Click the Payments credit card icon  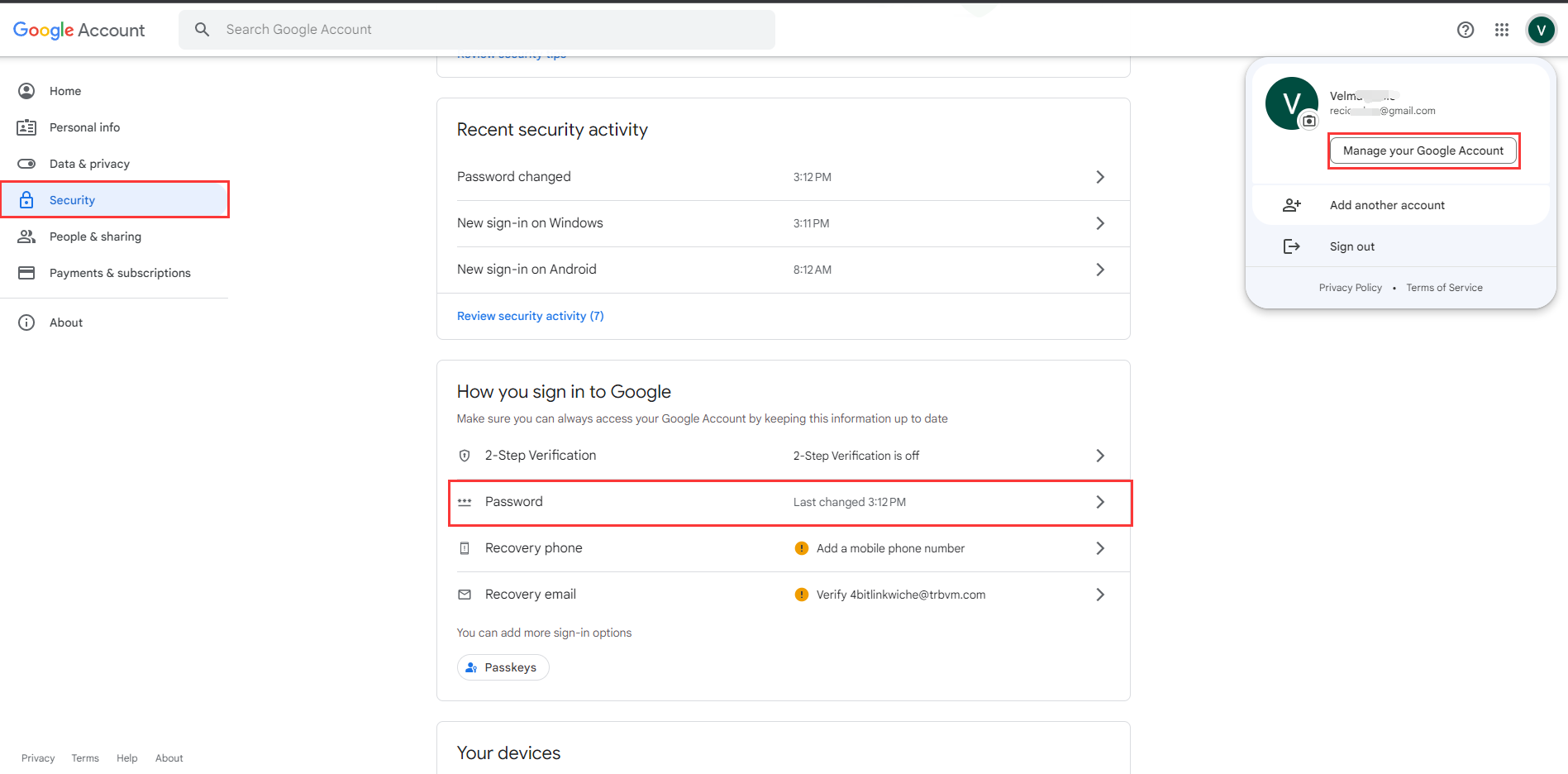coord(26,273)
